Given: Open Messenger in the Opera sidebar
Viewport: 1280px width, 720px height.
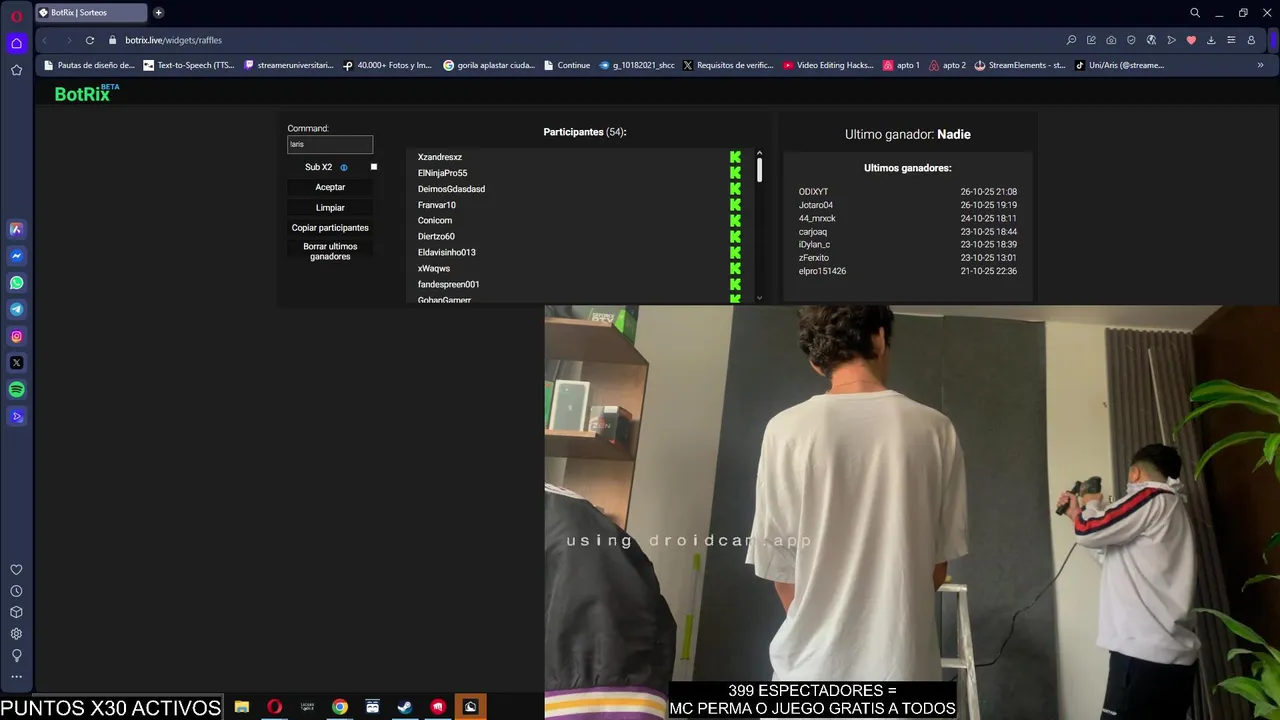Looking at the screenshot, I should [x=16, y=256].
